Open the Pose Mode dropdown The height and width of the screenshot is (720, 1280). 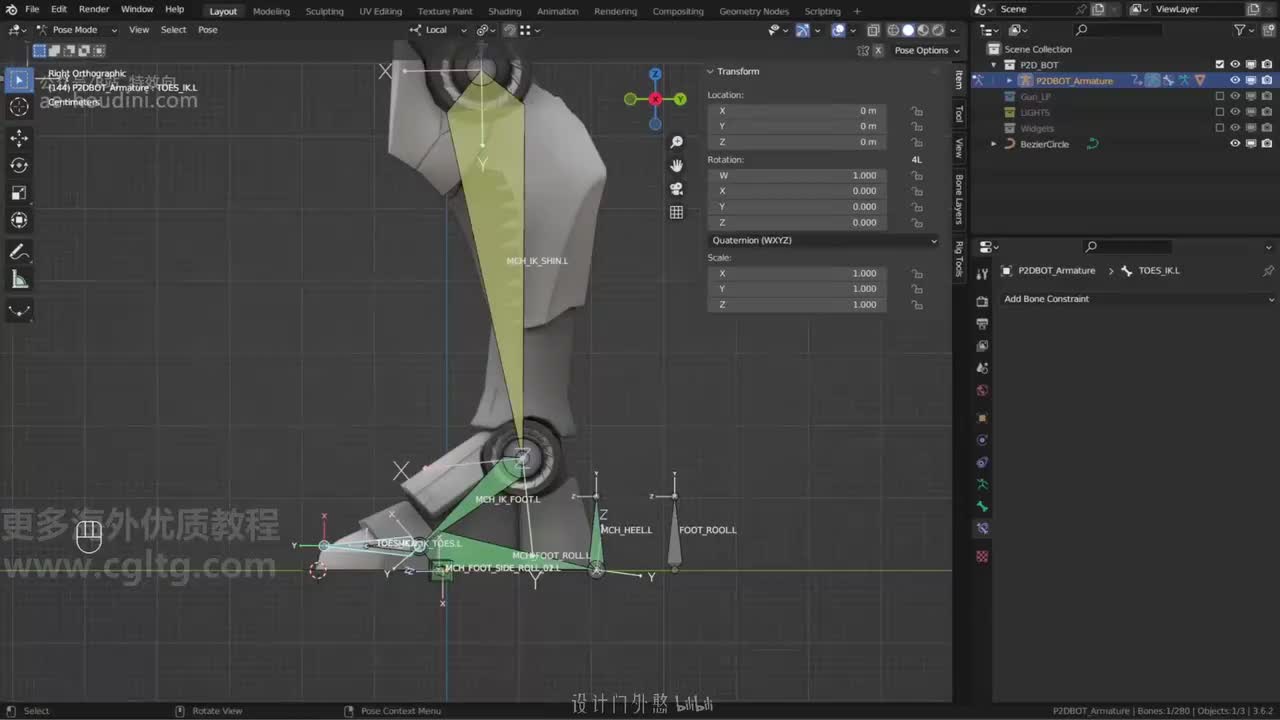(76, 30)
